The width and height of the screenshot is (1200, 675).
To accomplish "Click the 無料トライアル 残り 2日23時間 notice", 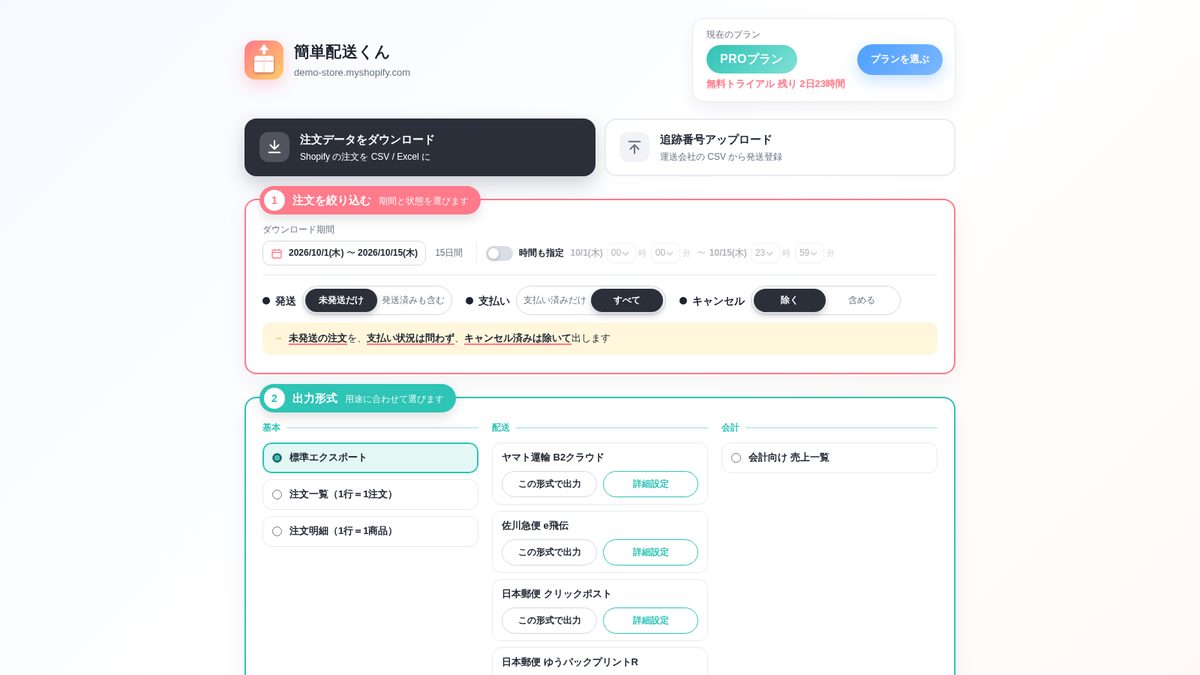I will pyautogui.click(x=775, y=84).
